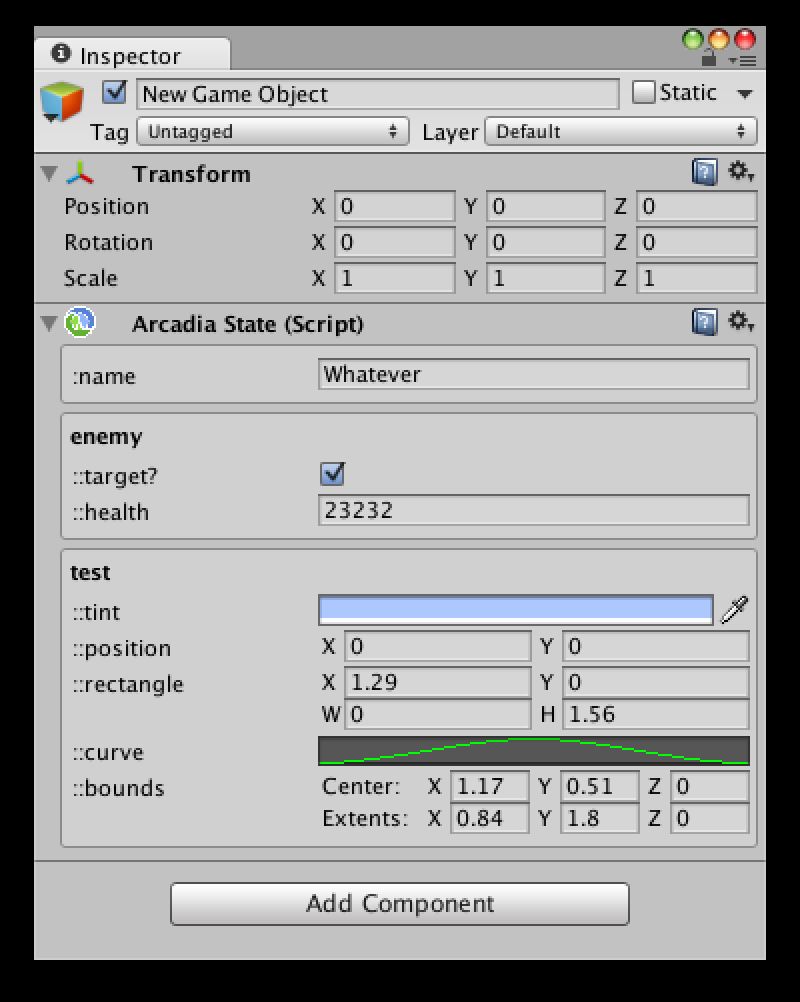Image resolution: width=800 pixels, height=1002 pixels.
Task: Click the game object cube icon
Action: click(61, 102)
